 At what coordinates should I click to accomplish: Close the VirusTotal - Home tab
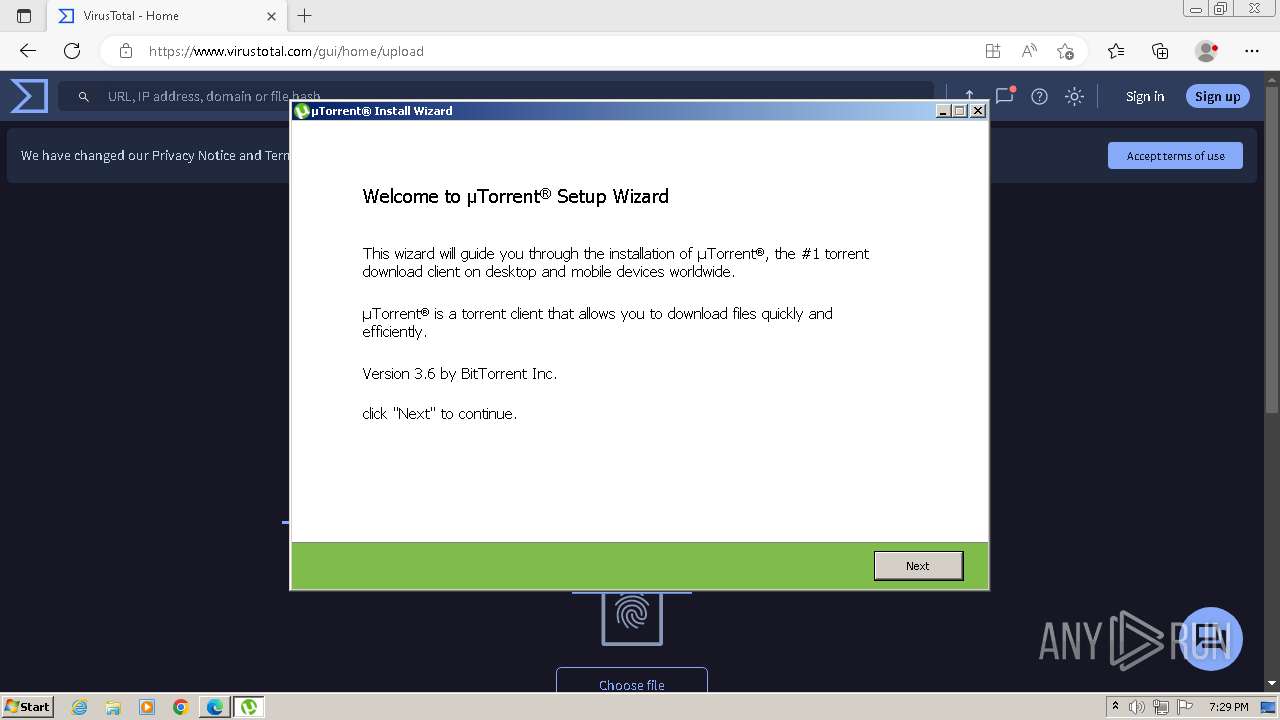[x=271, y=16]
